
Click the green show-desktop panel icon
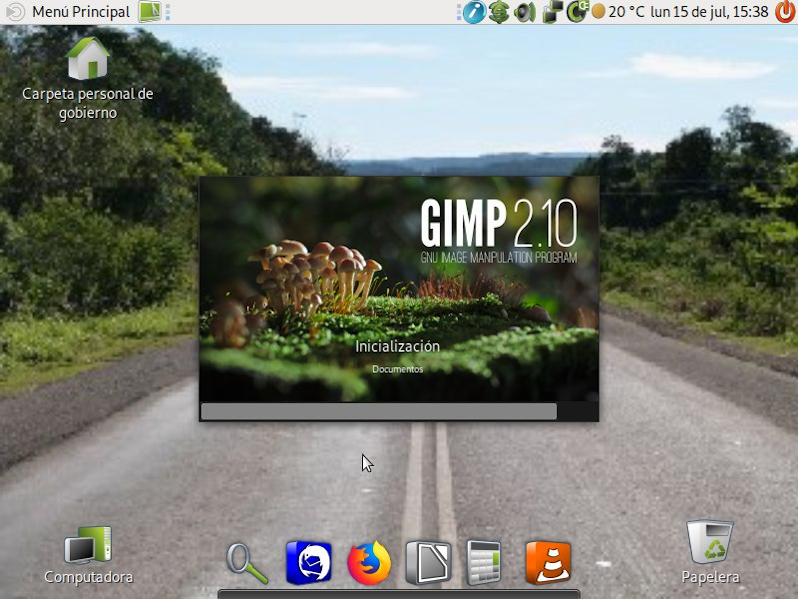pos(150,12)
